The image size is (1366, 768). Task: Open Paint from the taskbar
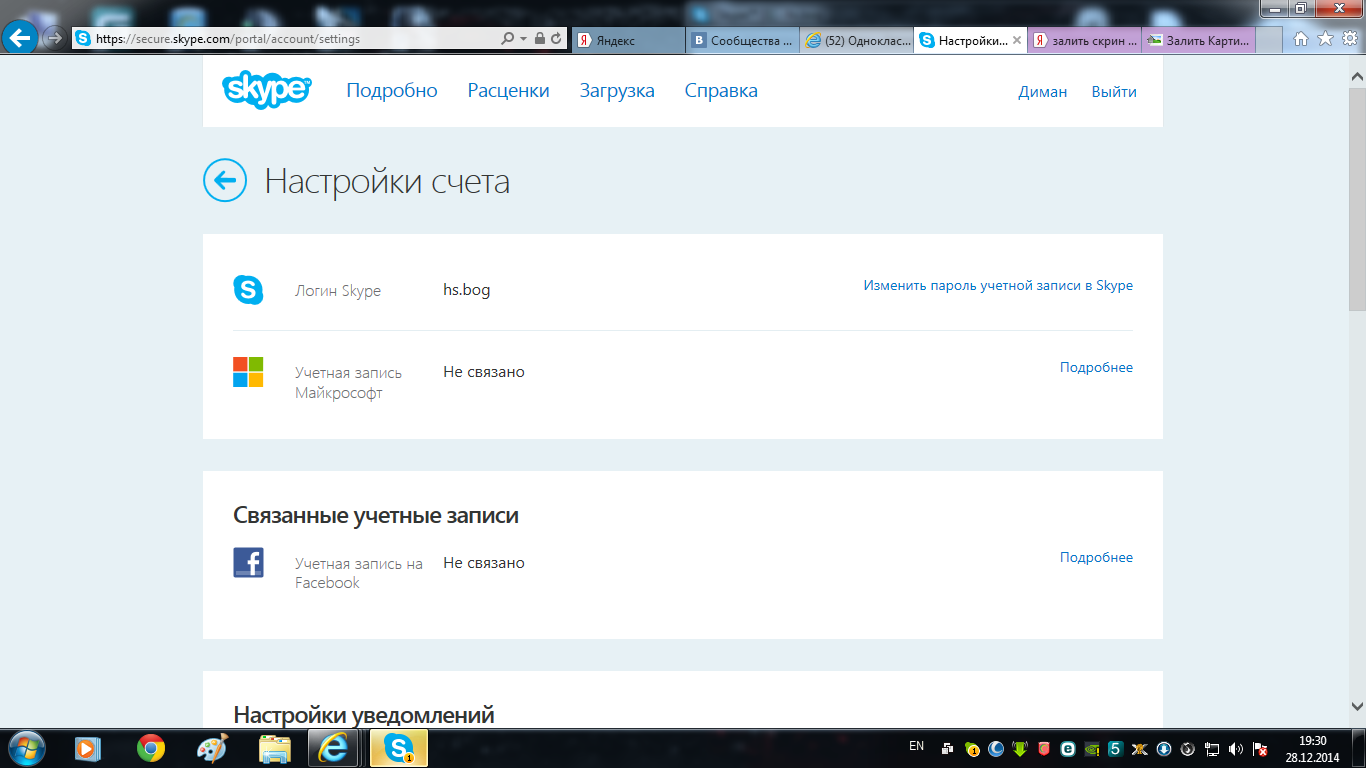pyautogui.click(x=212, y=747)
